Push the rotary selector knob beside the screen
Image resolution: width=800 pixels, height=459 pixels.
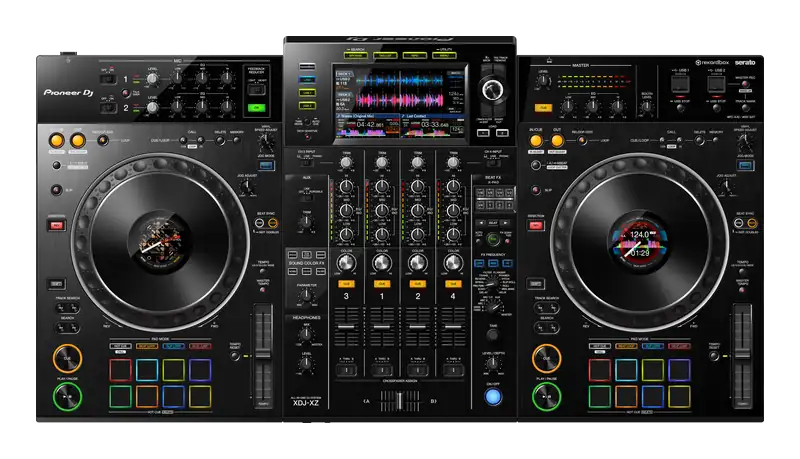(x=492, y=90)
